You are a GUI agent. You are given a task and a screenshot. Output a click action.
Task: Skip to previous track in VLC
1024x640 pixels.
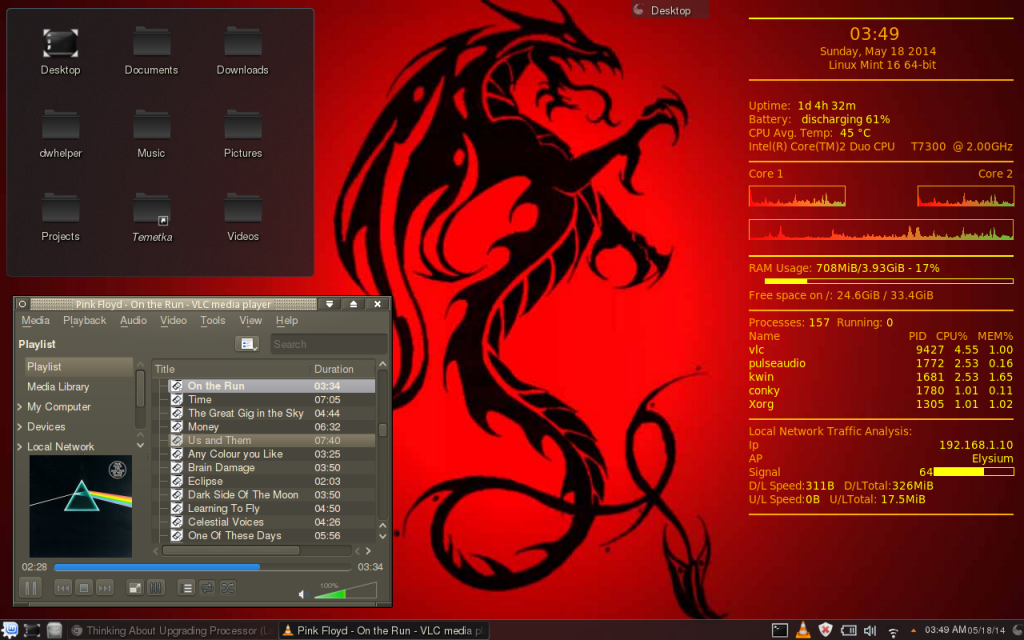tap(63, 588)
